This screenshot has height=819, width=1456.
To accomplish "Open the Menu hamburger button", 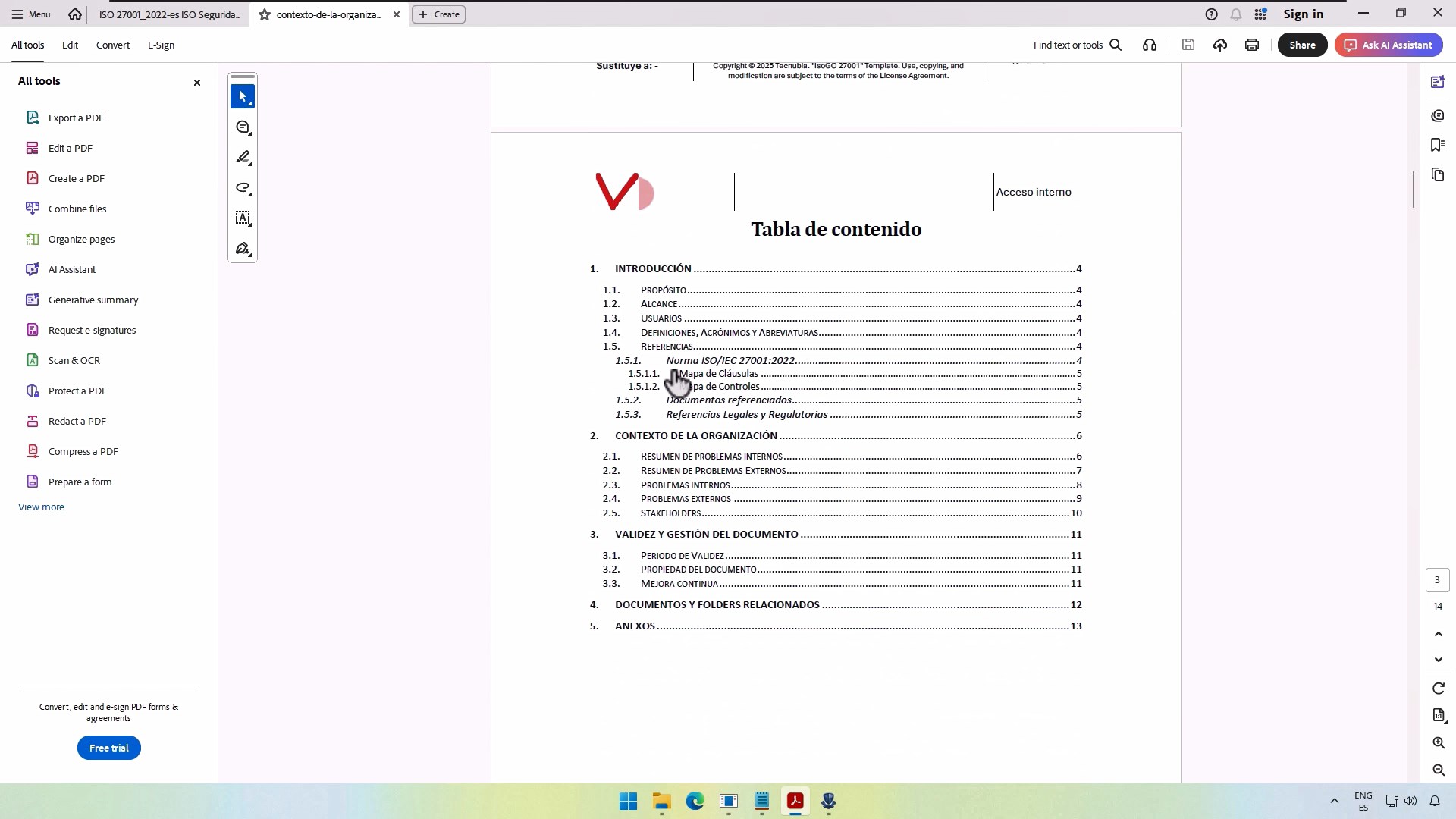I will point(31,14).
